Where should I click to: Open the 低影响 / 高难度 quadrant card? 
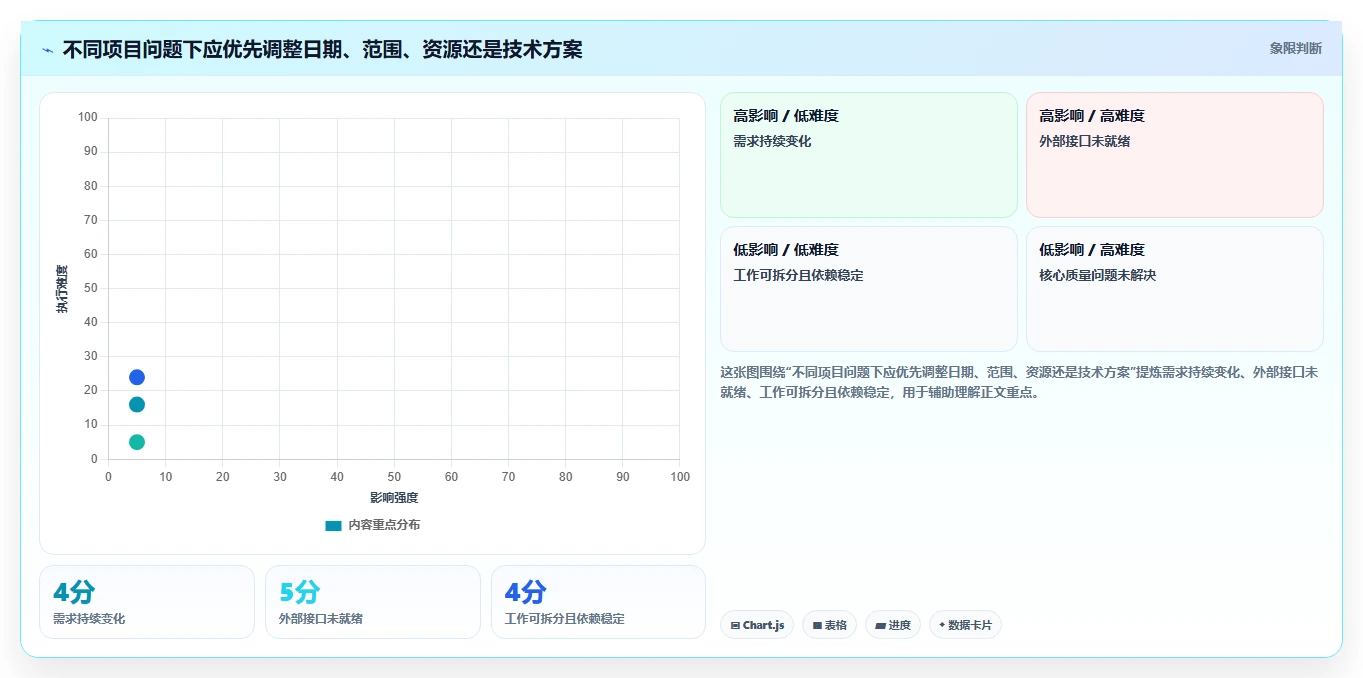(x=1174, y=289)
